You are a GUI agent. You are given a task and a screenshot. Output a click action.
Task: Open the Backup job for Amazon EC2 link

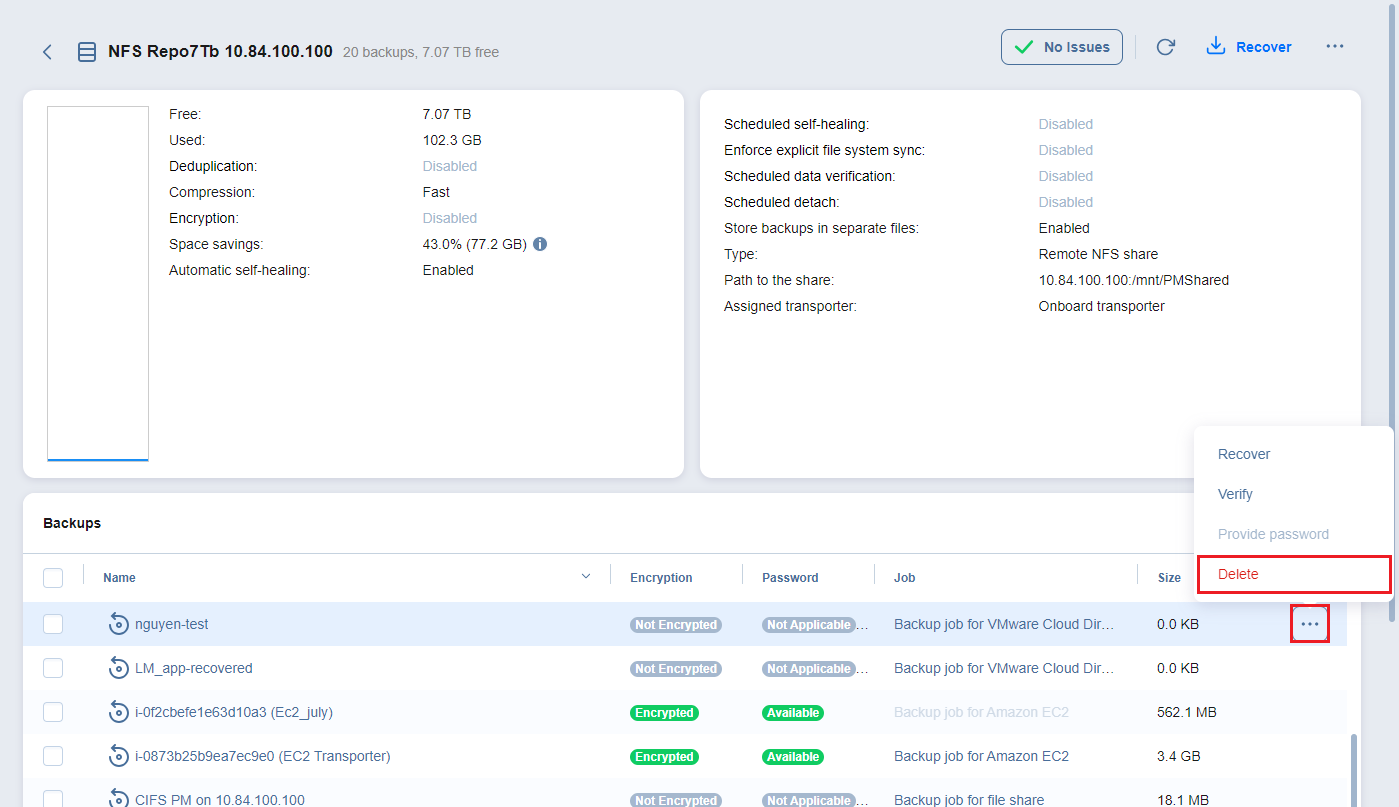pyautogui.click(x=981, y=756)
